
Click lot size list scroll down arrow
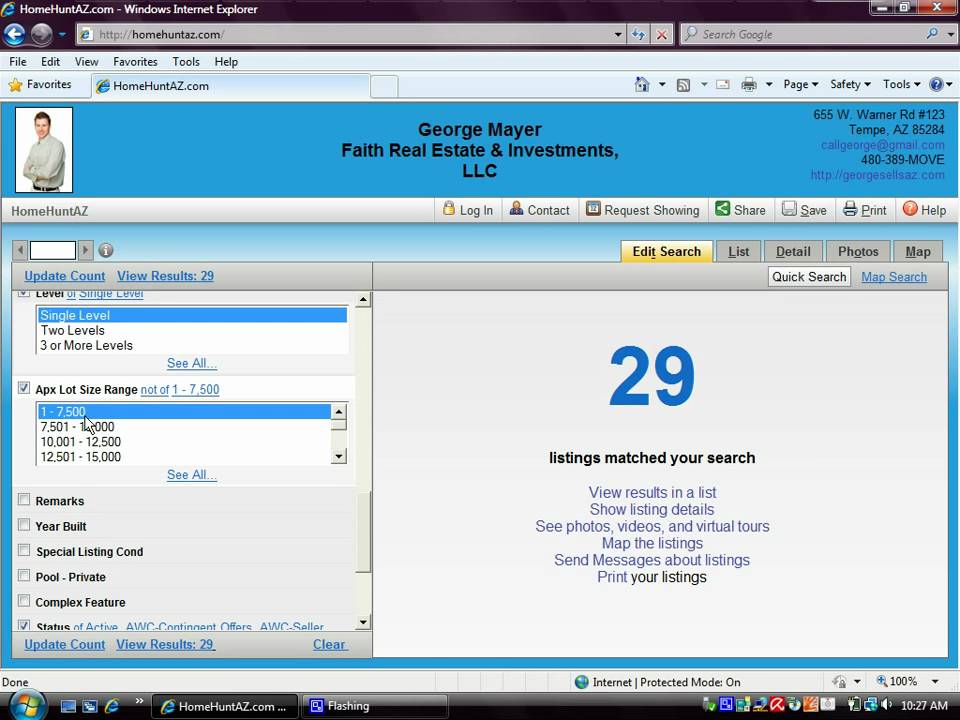pos(339,456)
